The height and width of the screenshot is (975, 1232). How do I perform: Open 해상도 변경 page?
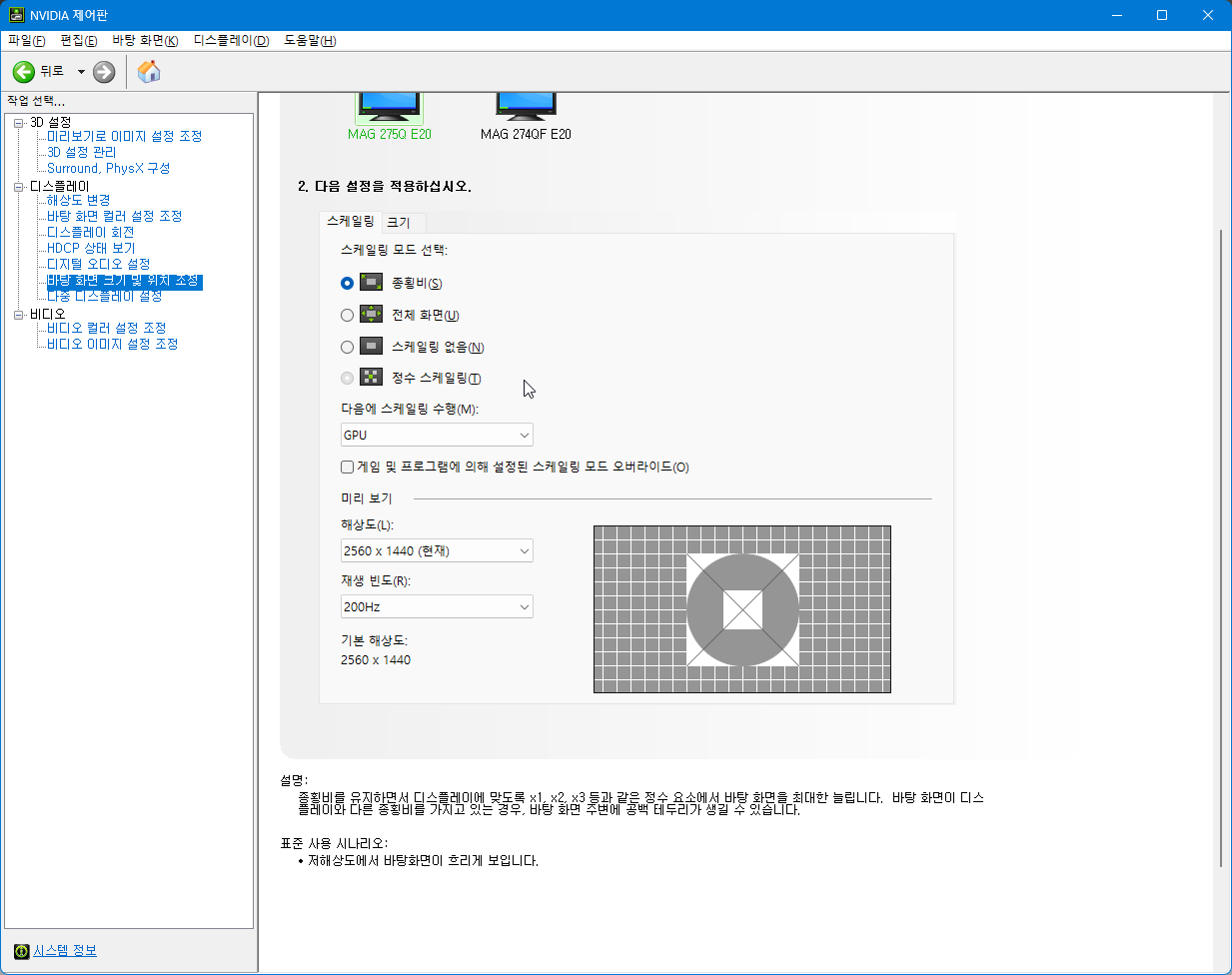[79, 200]
